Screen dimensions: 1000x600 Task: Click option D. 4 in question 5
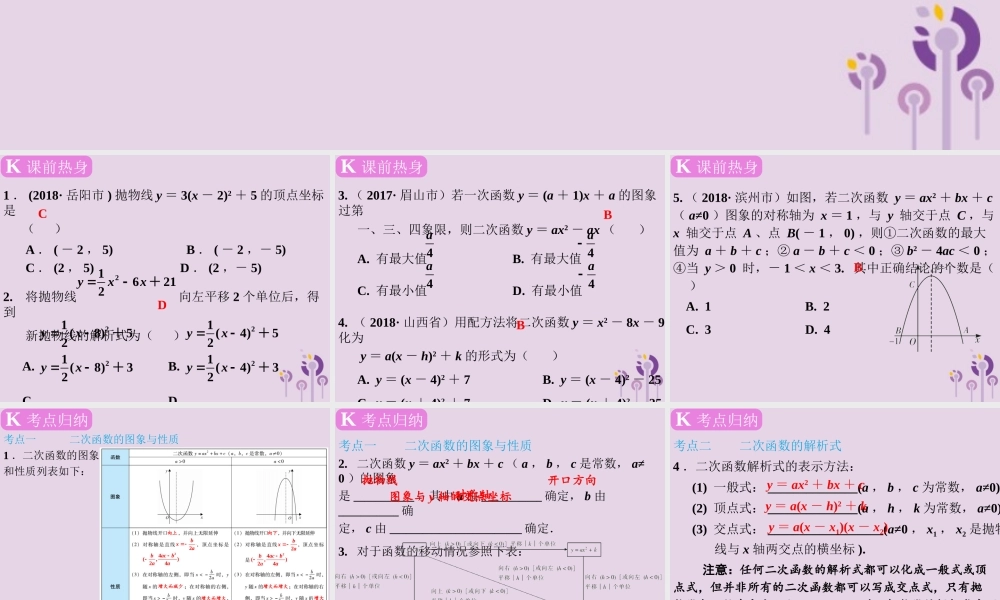pos(817,330)
